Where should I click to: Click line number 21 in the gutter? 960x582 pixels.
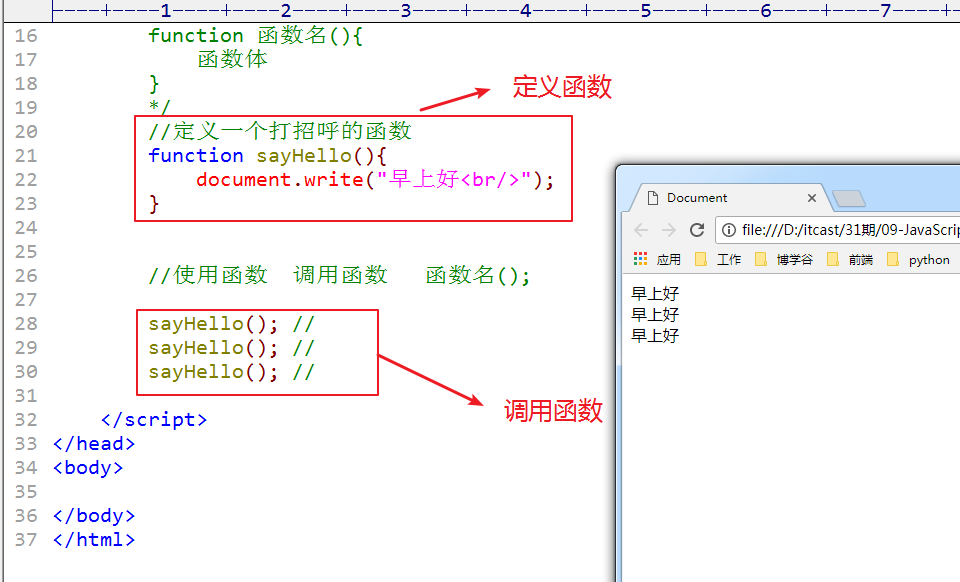[x=26, y=156]
